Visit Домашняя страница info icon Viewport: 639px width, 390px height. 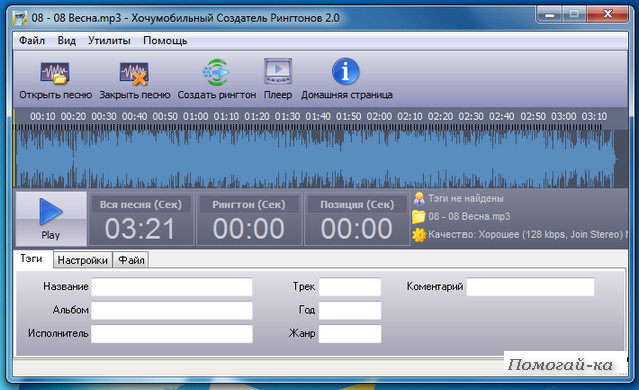pos(346,71)
